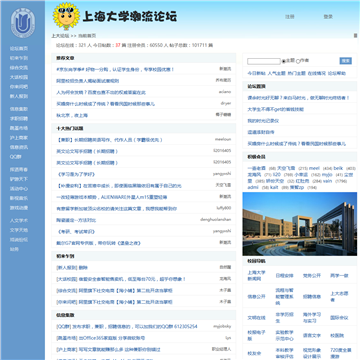Open 上海大学新闻网 in campus navigation
The width and height of the screenshot is (360, 360).
256,276
